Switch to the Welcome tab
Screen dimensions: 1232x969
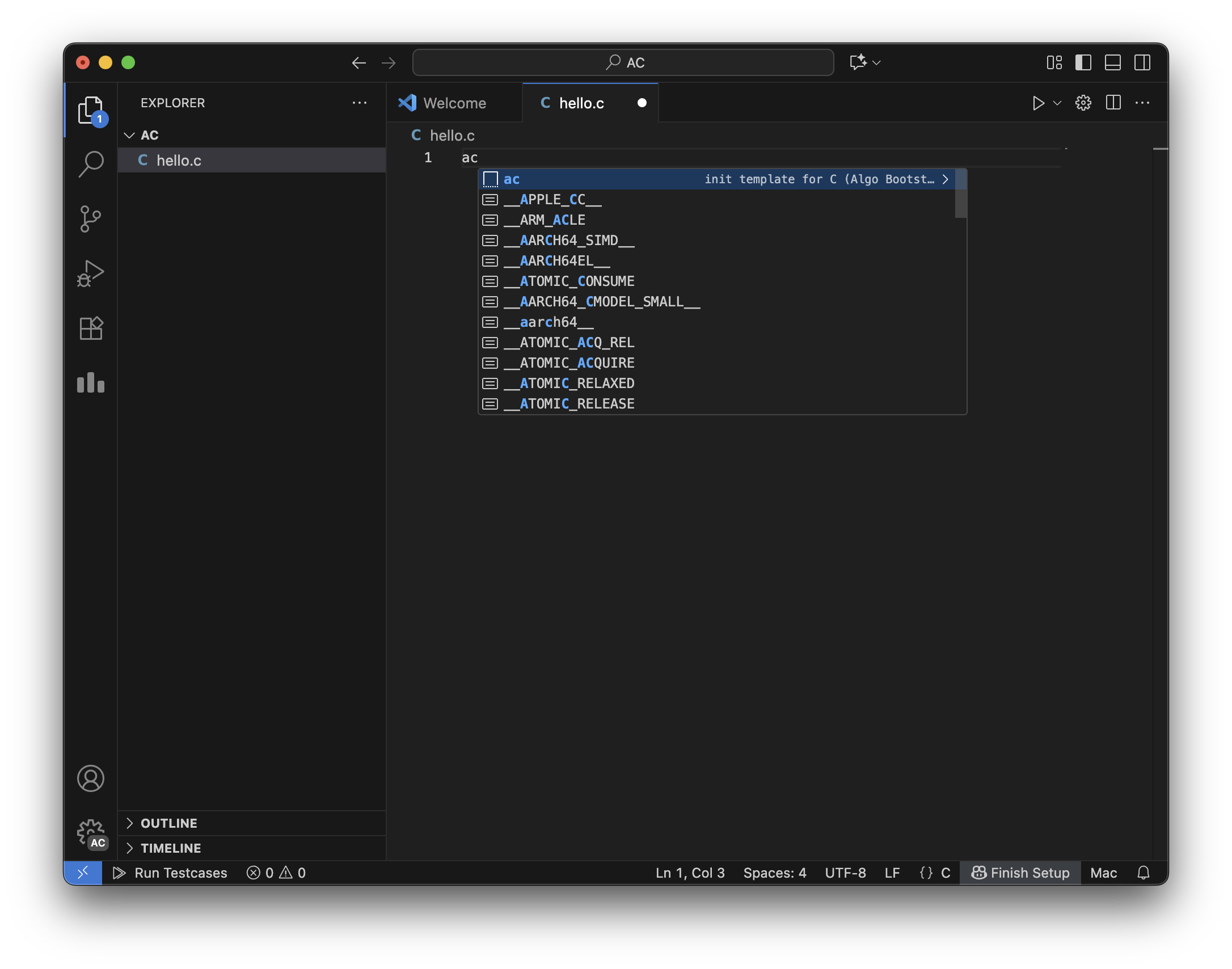[454, 103]
